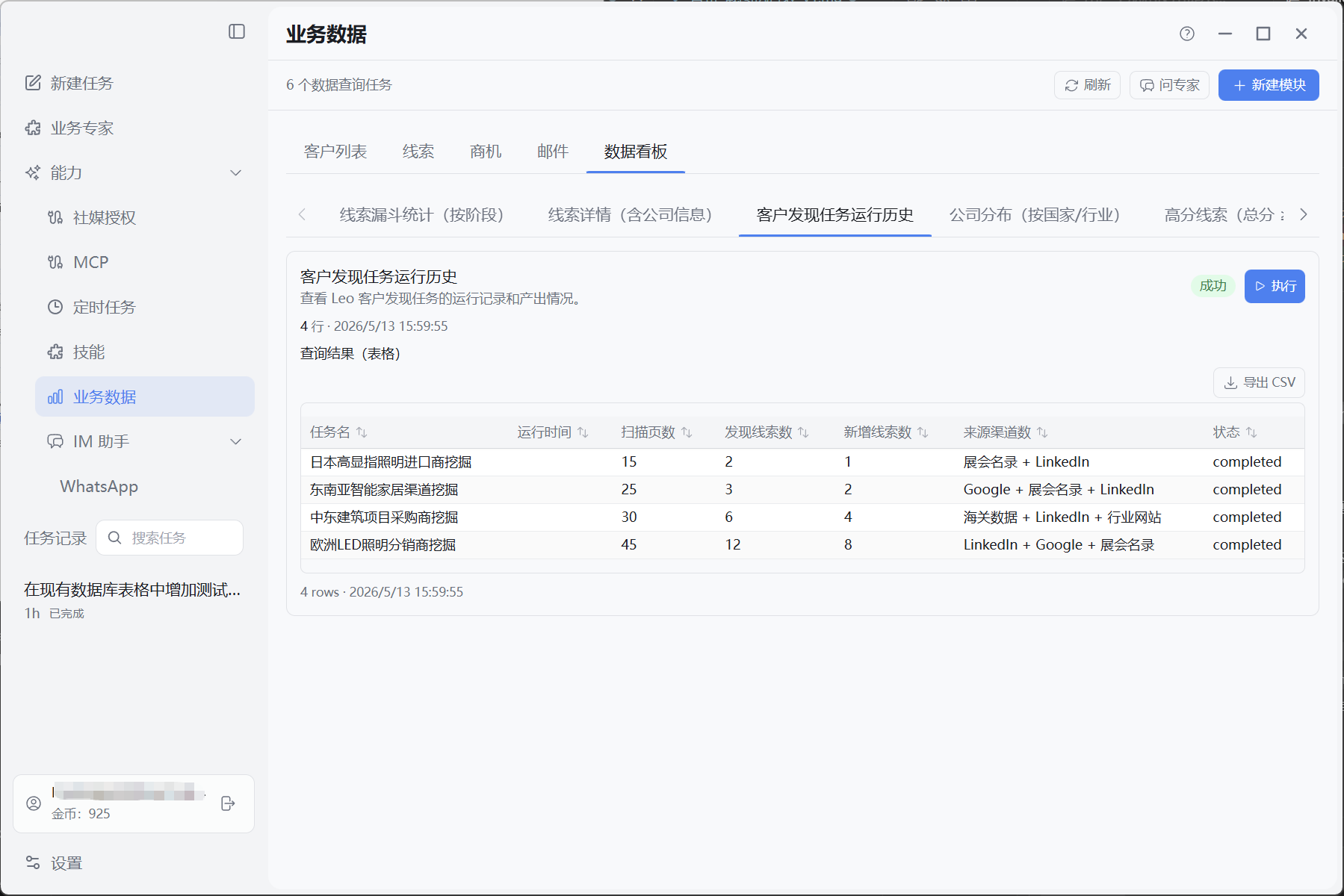
Task: Click the user avatar icon
Action: tap(34, 803)
